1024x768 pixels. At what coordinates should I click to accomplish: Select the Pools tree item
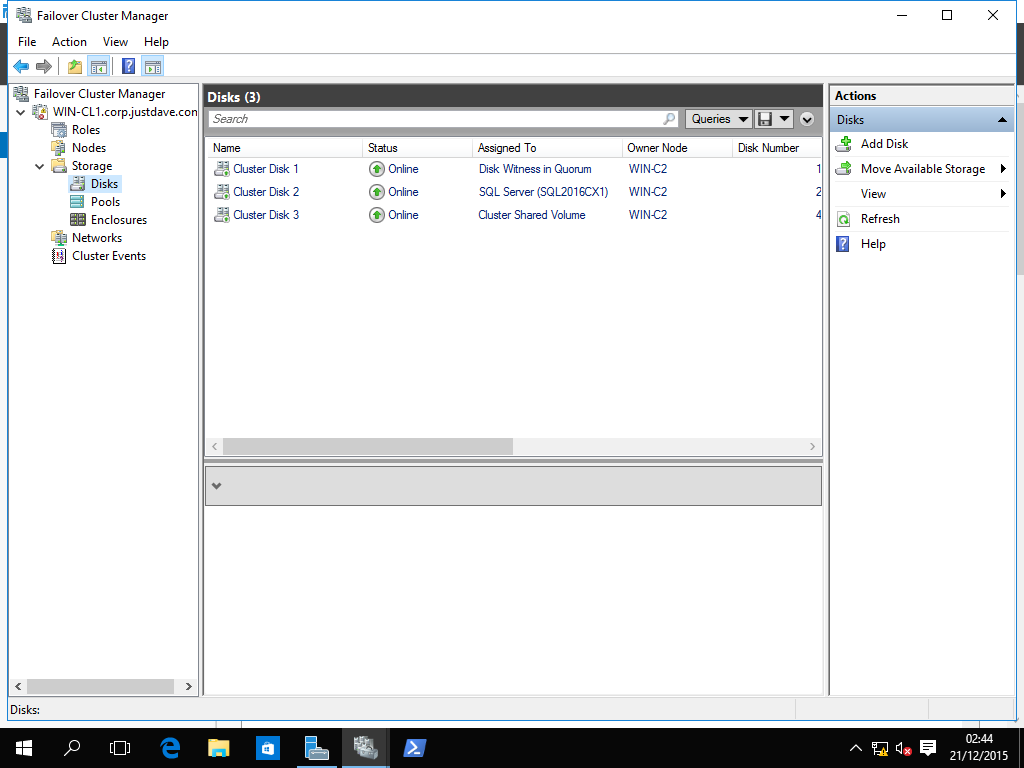[105, 202]
